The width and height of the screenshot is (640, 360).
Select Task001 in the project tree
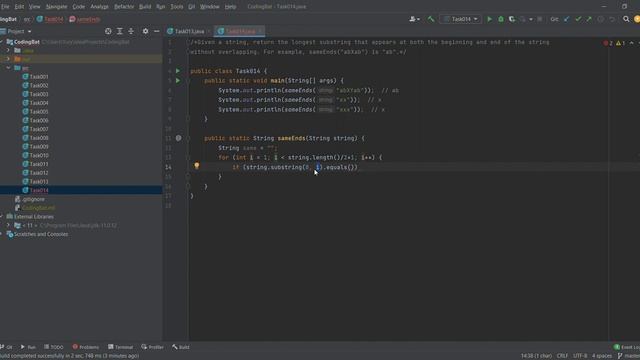point(39,77)
